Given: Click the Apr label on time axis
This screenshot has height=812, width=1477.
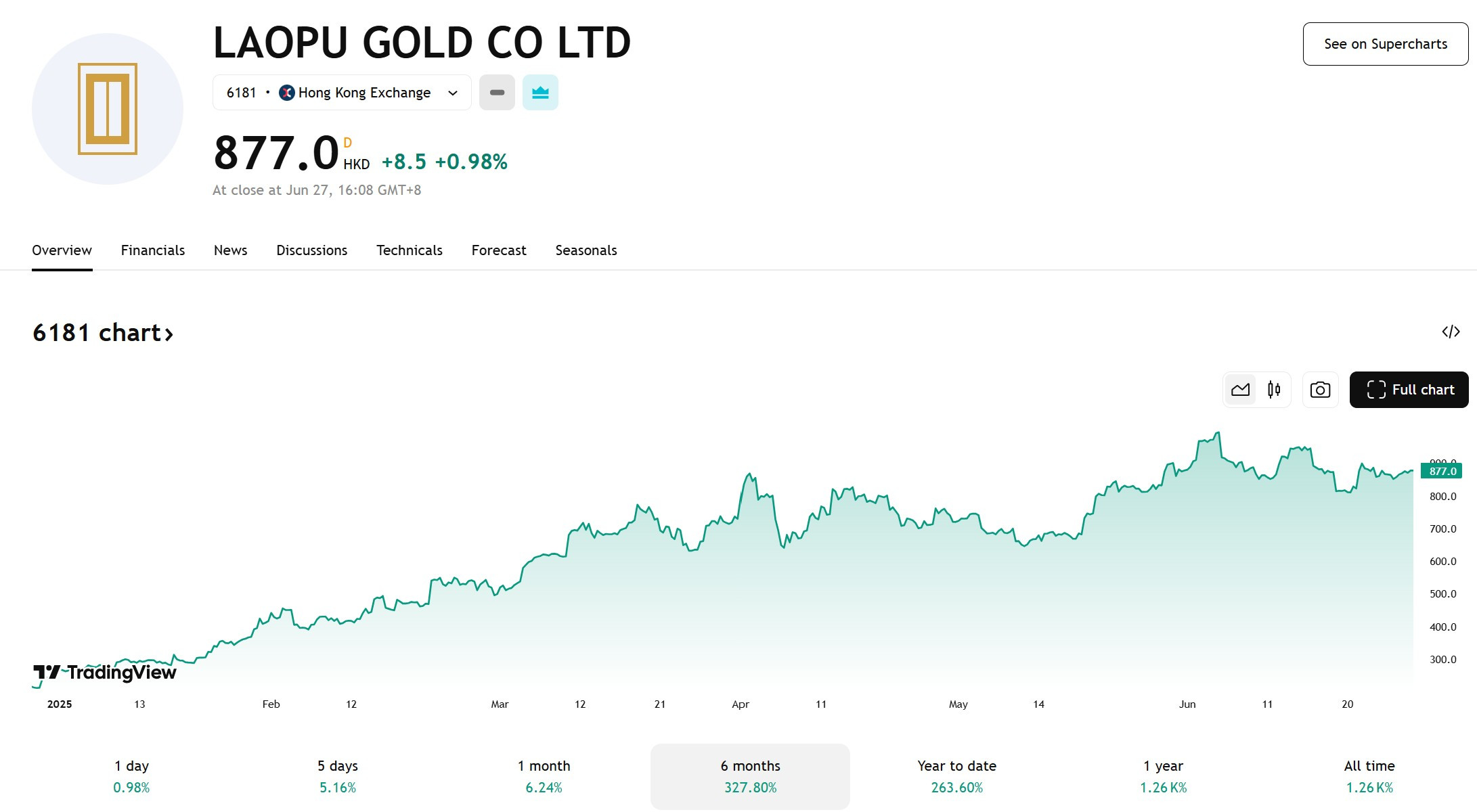Looking at the screenshot, I should pyautogui.click(x=741, y=704).
